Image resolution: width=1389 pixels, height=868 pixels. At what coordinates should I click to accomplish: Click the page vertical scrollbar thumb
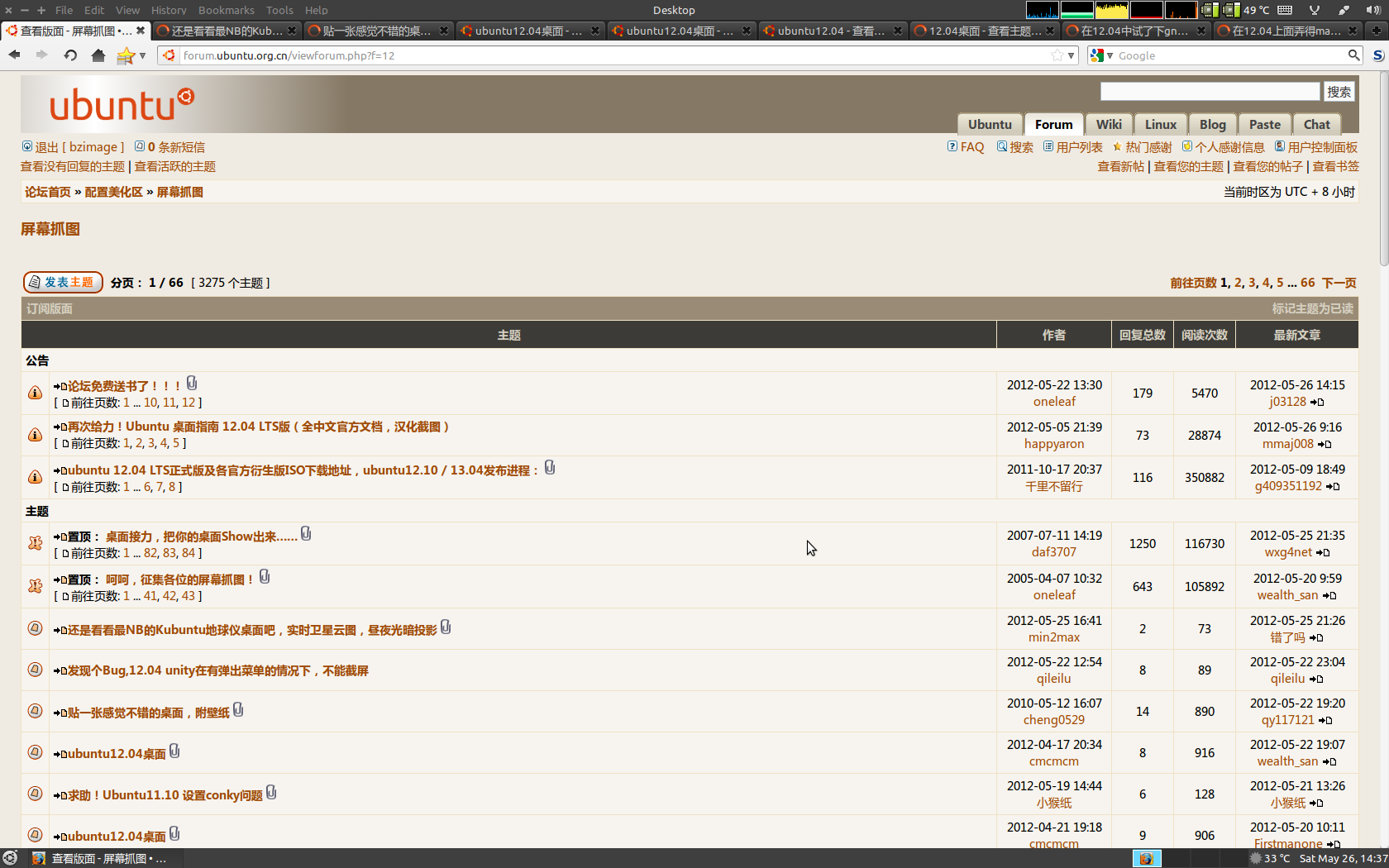pos(1384,169)
